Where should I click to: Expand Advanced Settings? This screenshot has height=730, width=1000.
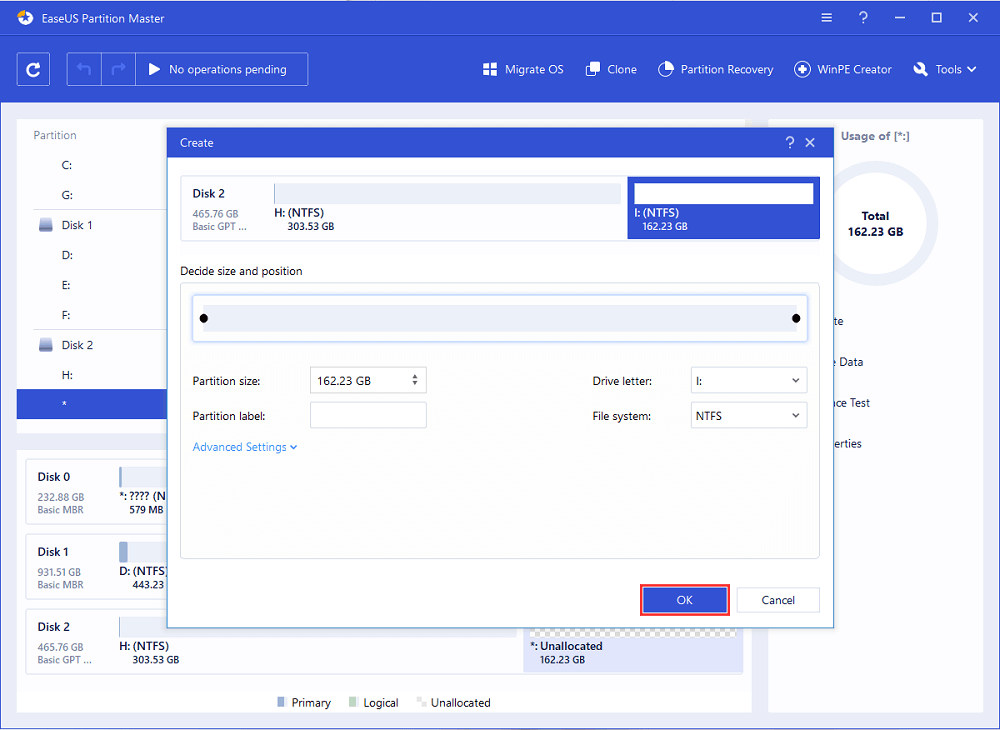[x=245, y=447]
